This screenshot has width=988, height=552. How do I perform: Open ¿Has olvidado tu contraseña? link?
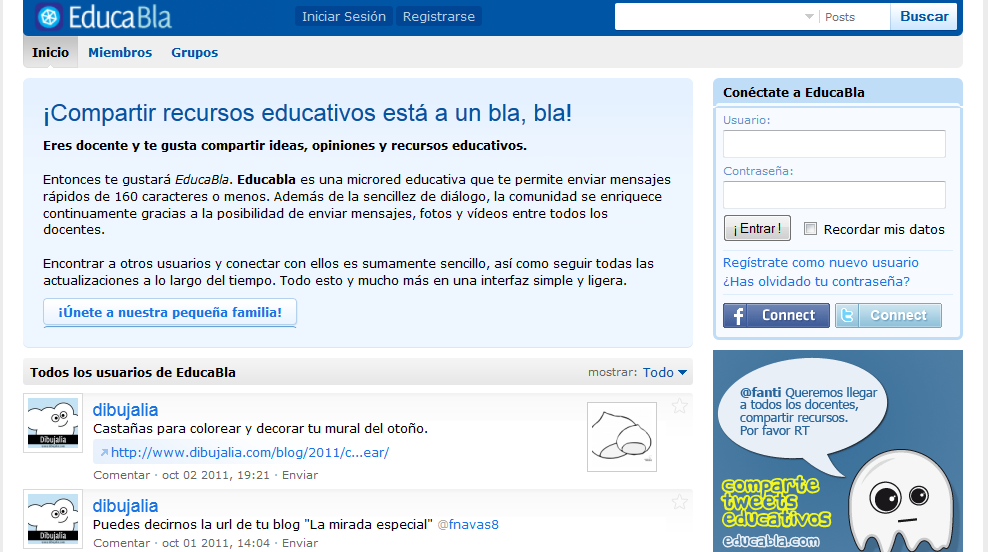pos(816,282)
